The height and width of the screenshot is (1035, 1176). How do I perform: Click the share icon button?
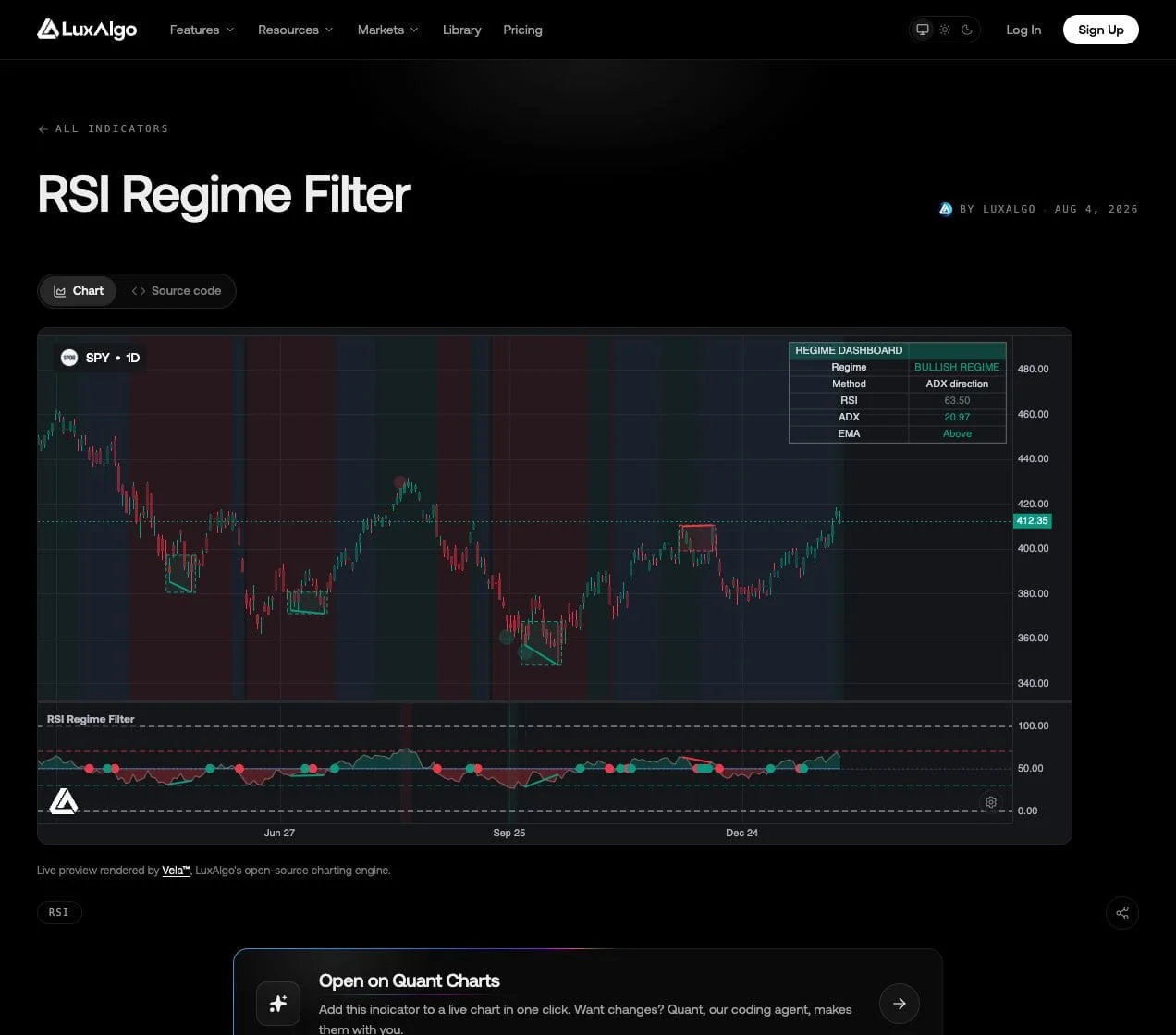(1121, 913)
